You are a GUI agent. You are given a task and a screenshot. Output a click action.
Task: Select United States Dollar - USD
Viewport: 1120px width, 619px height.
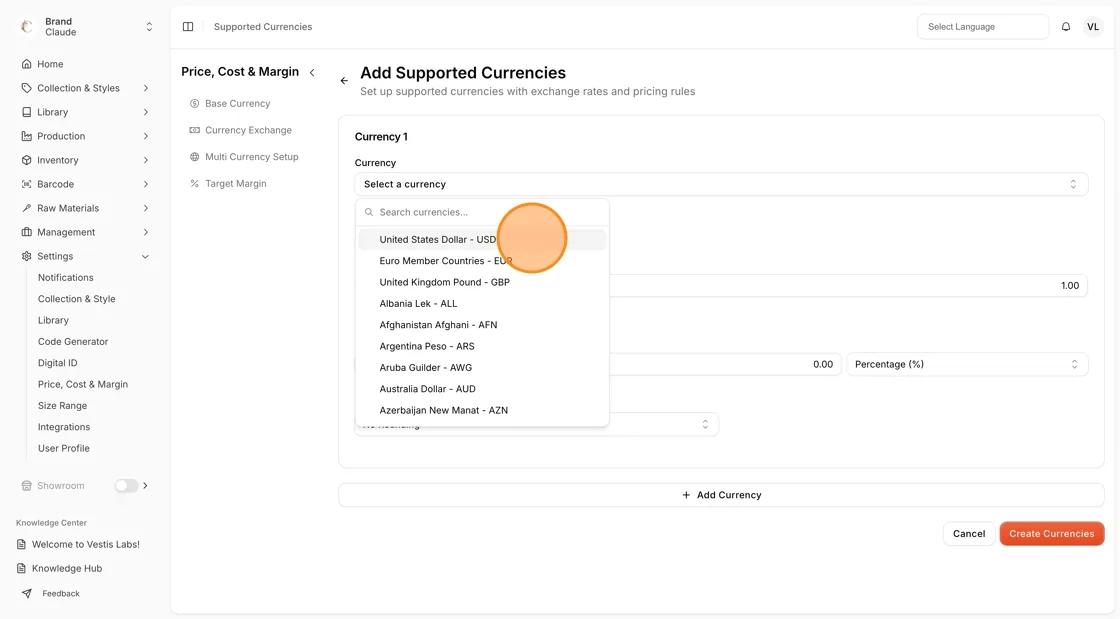click(482, 239)
